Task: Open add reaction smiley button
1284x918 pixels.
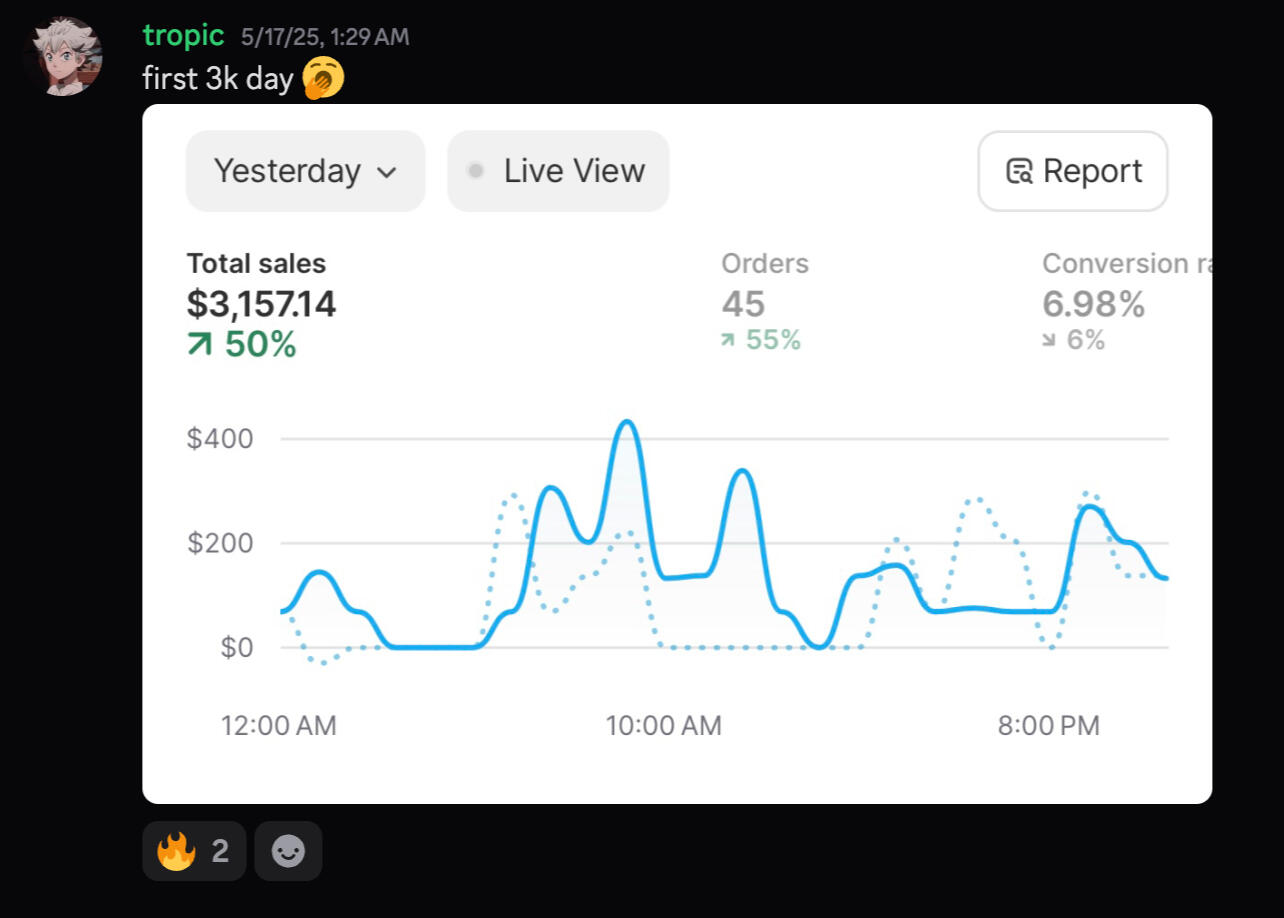Action: [288, 852]
